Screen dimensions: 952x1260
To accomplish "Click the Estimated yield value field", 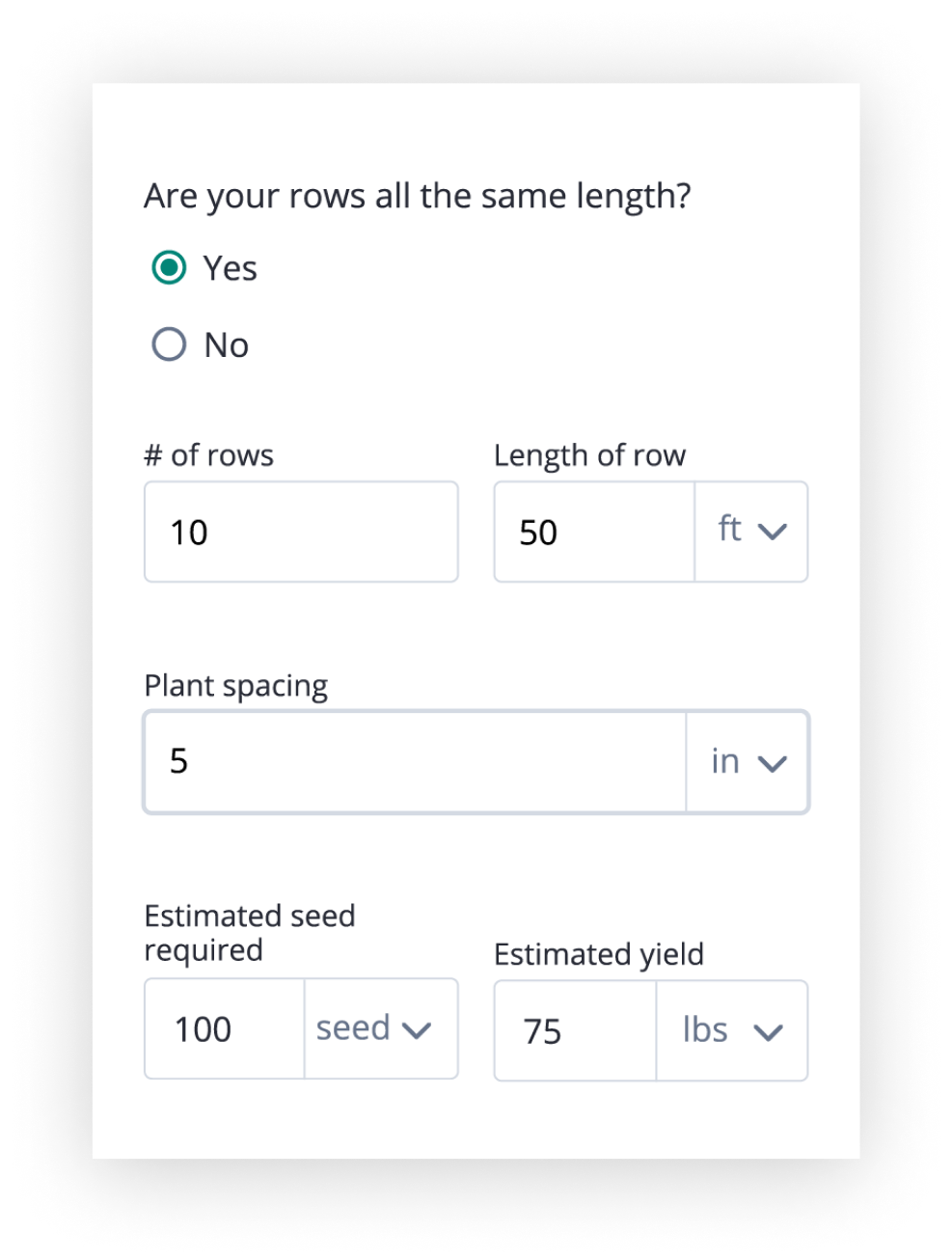I will [575, 1031].
